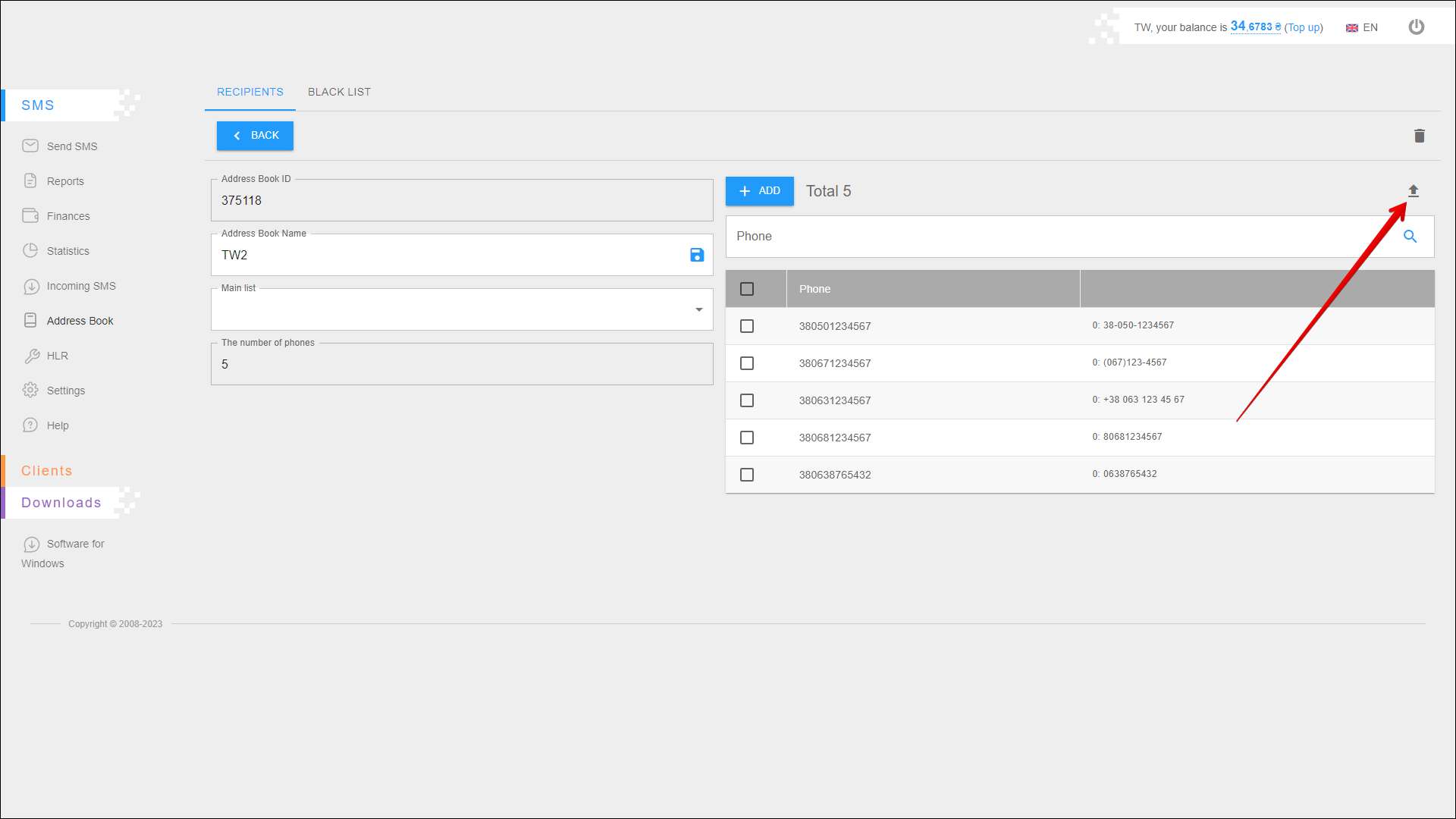Open Incoming SMS in the sidebar
The width and height of the screenshot is (1456, 819).
[80, 286]
